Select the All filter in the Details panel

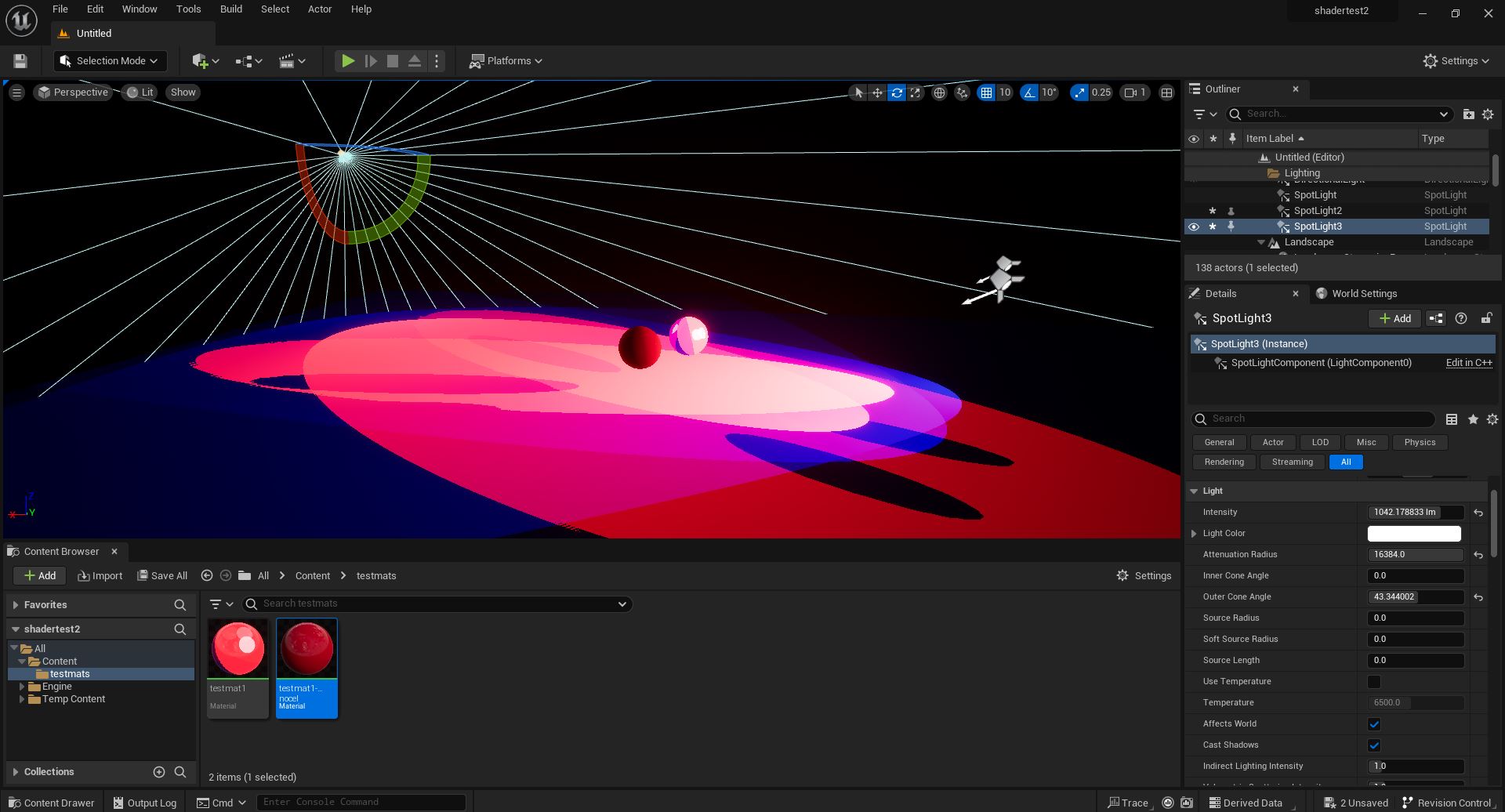(1346, 462)
